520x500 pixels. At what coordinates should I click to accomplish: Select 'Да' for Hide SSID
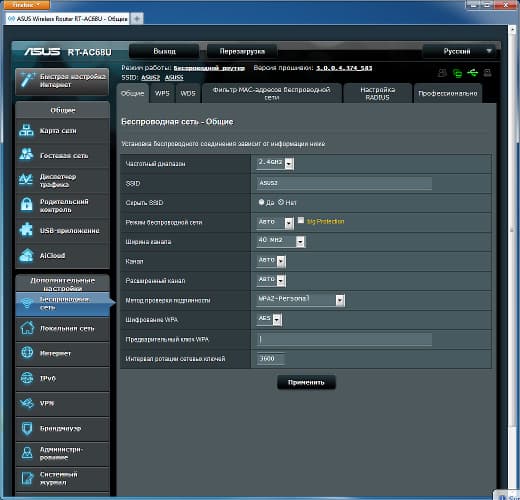pyautogui.click(x=261, y=202)
